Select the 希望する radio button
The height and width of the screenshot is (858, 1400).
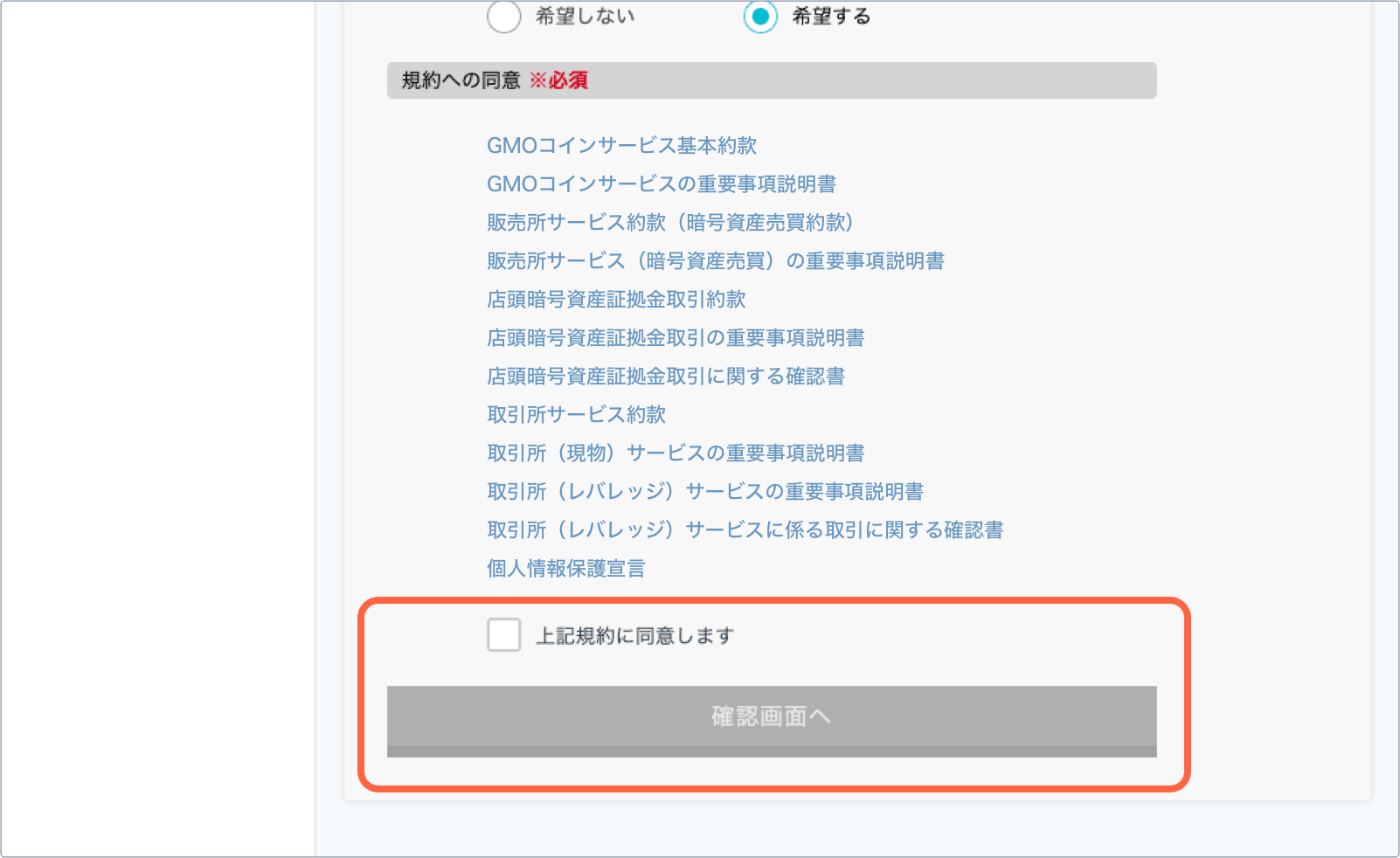[x=760, y=16]
